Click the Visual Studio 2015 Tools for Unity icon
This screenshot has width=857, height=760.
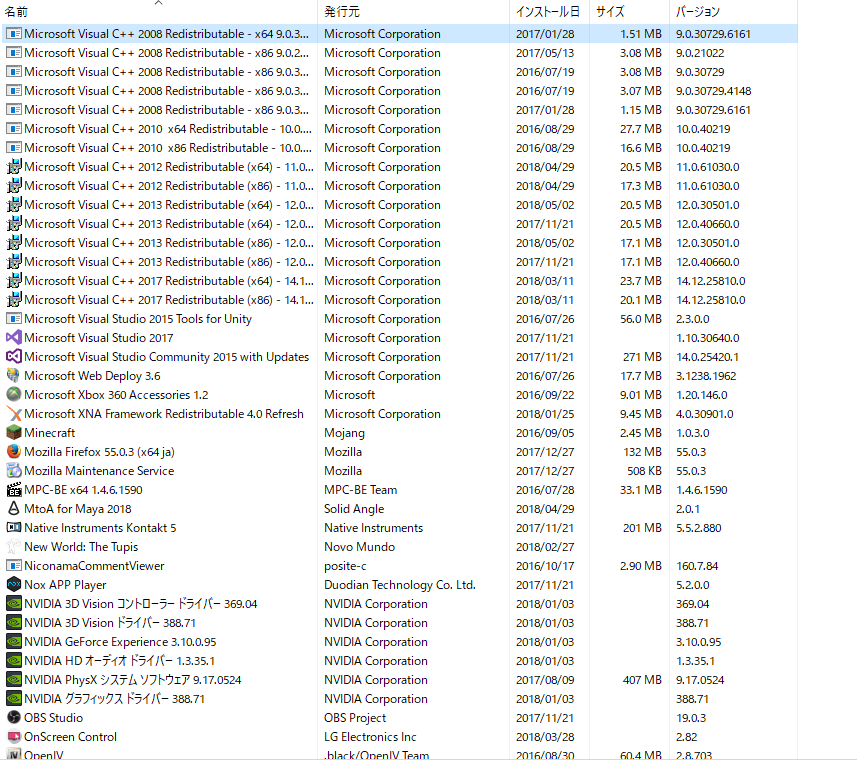14,319
